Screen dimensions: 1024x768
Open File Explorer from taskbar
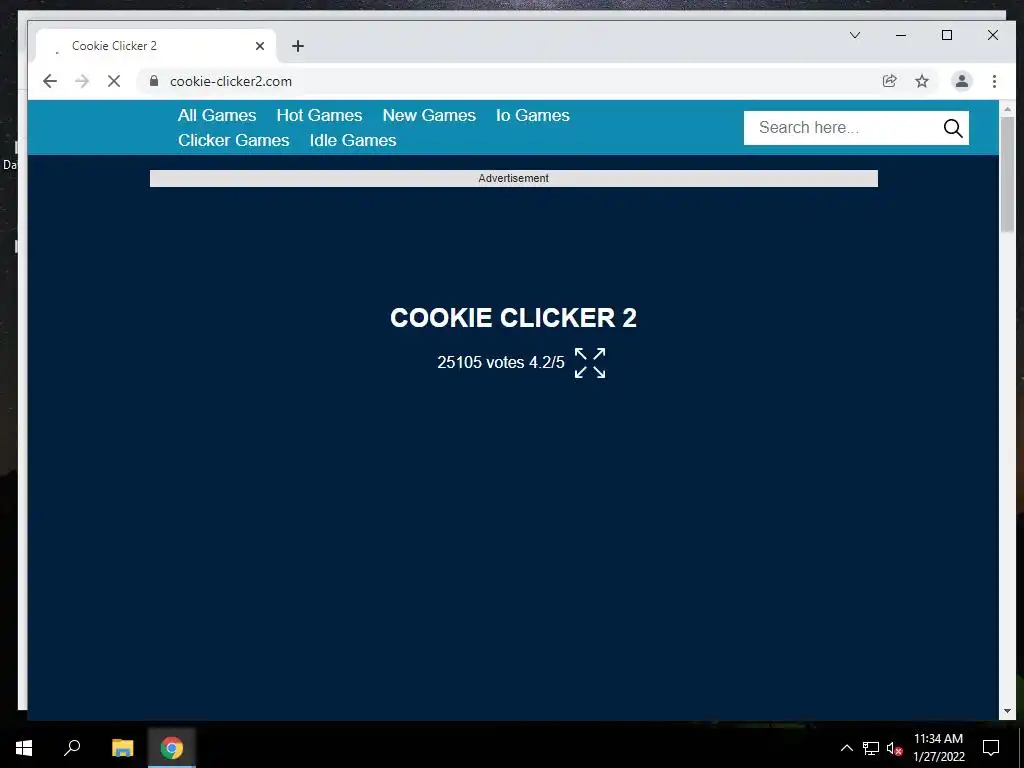[123, 748]
